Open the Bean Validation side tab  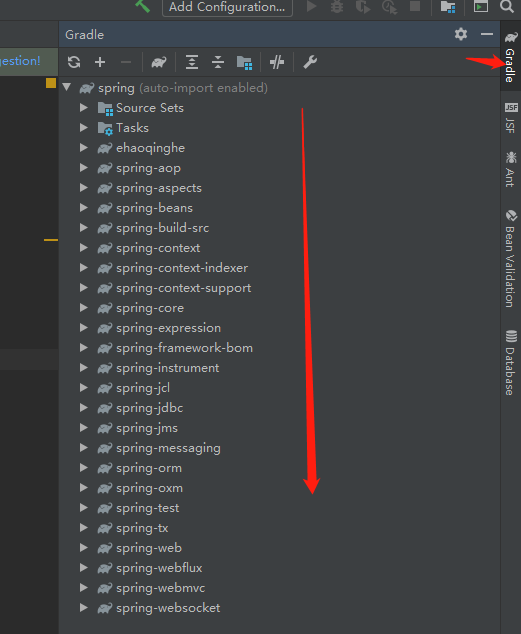pos(510,258)
